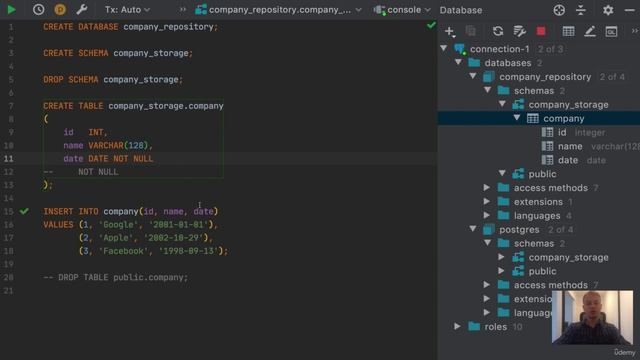Expand the extensions 1 folder
Viewport: 640px width, 360px height.
tap(487, 202)
